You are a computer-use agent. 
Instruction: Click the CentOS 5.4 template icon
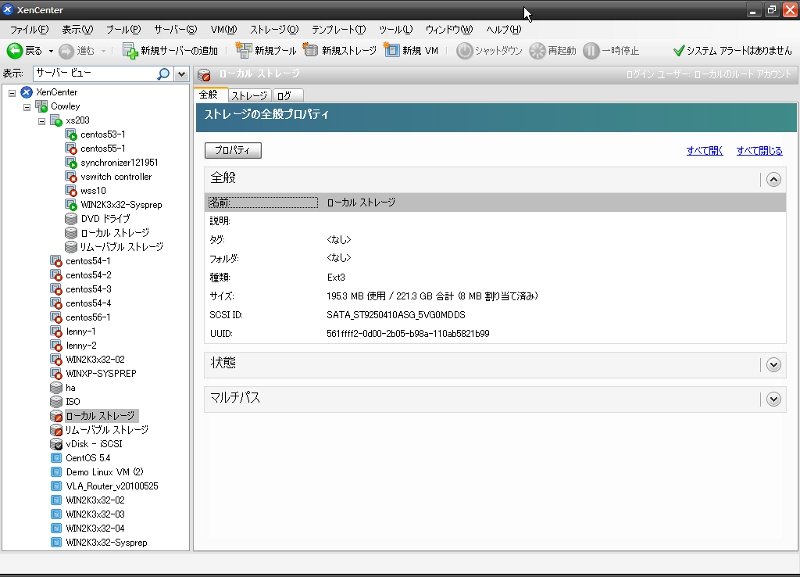click(56, 458)
